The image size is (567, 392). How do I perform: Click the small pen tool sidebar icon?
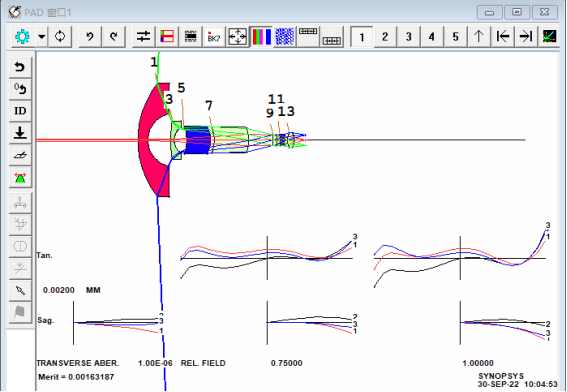20,290
